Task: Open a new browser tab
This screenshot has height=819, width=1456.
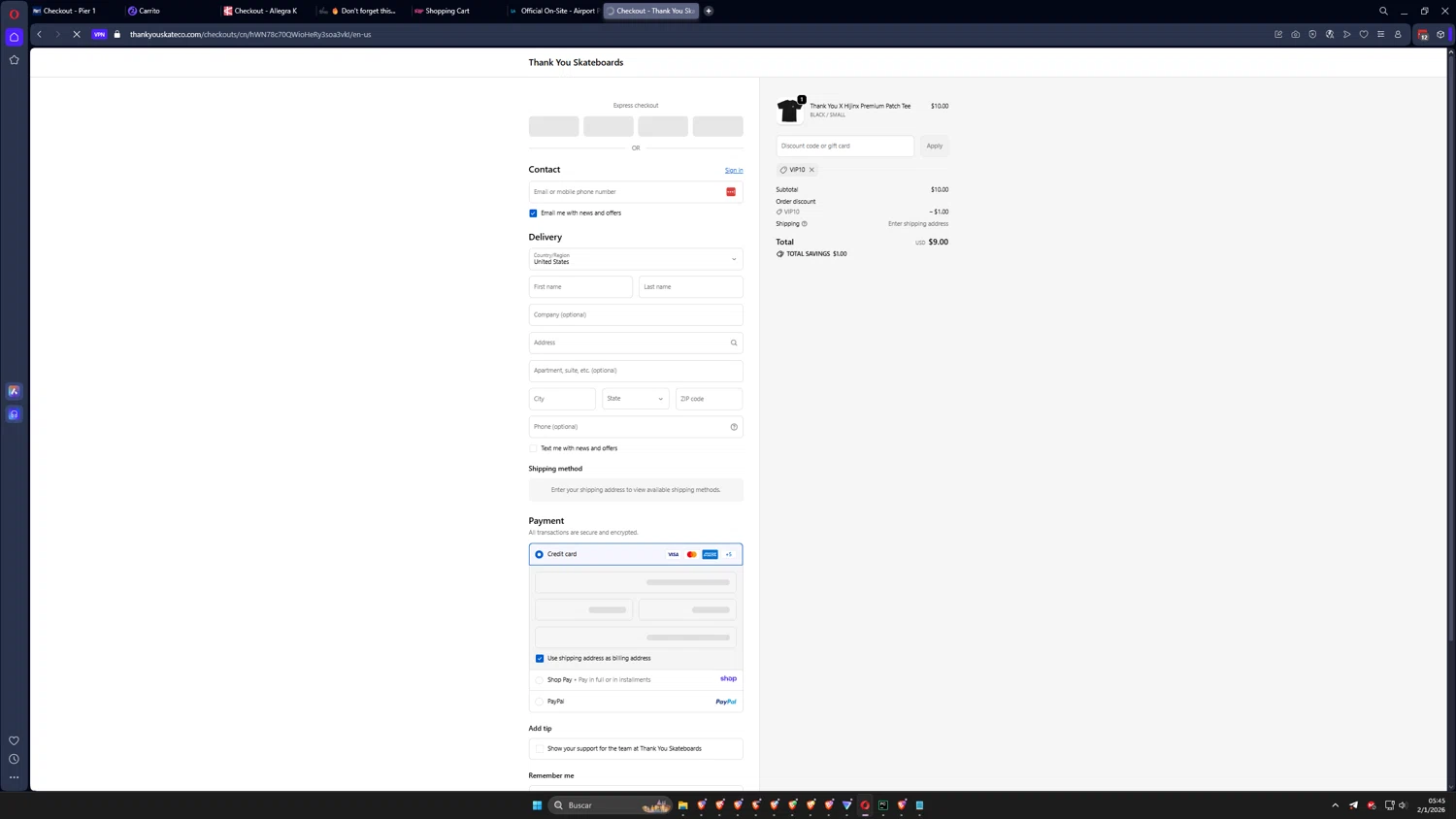Action: click(709, 11)
